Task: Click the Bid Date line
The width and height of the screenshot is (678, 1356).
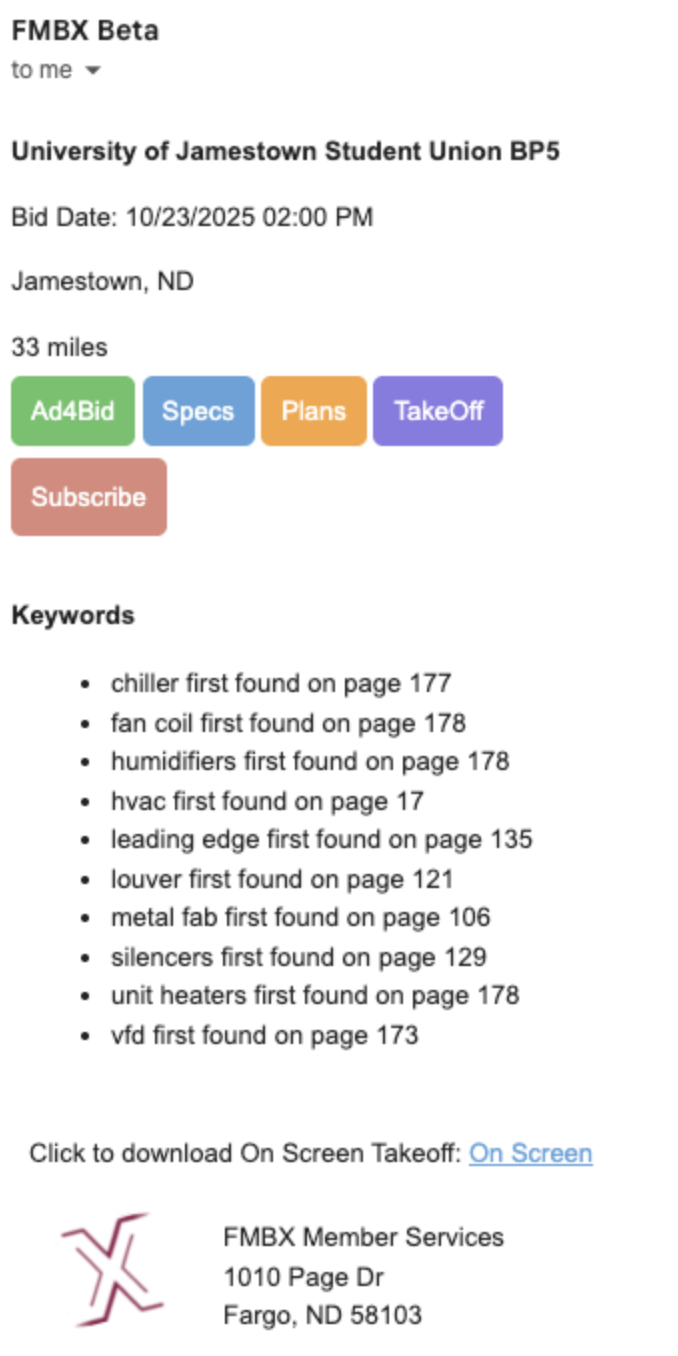Action: coord(192,217)
